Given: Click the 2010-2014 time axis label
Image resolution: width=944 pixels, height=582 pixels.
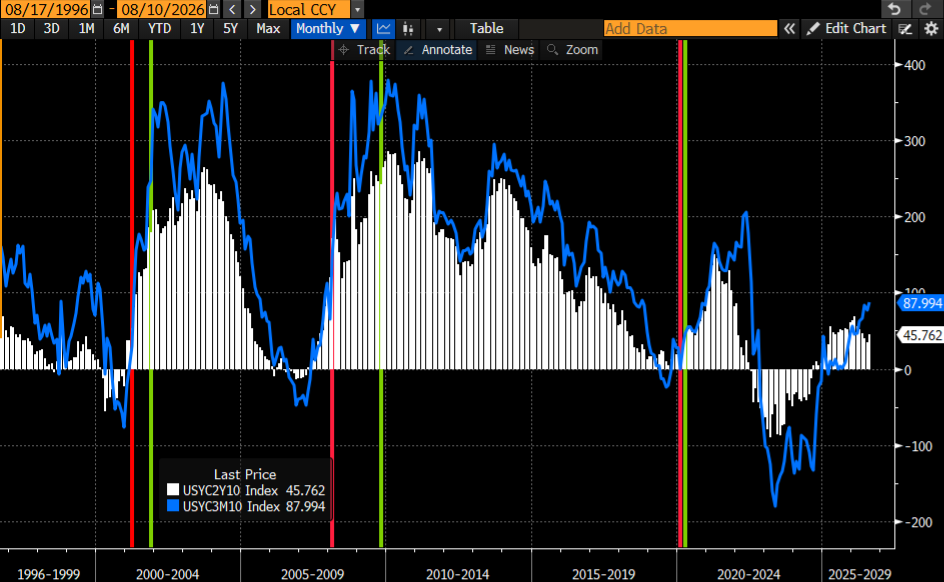Looking at the screenshot, I should click(458, 574).
